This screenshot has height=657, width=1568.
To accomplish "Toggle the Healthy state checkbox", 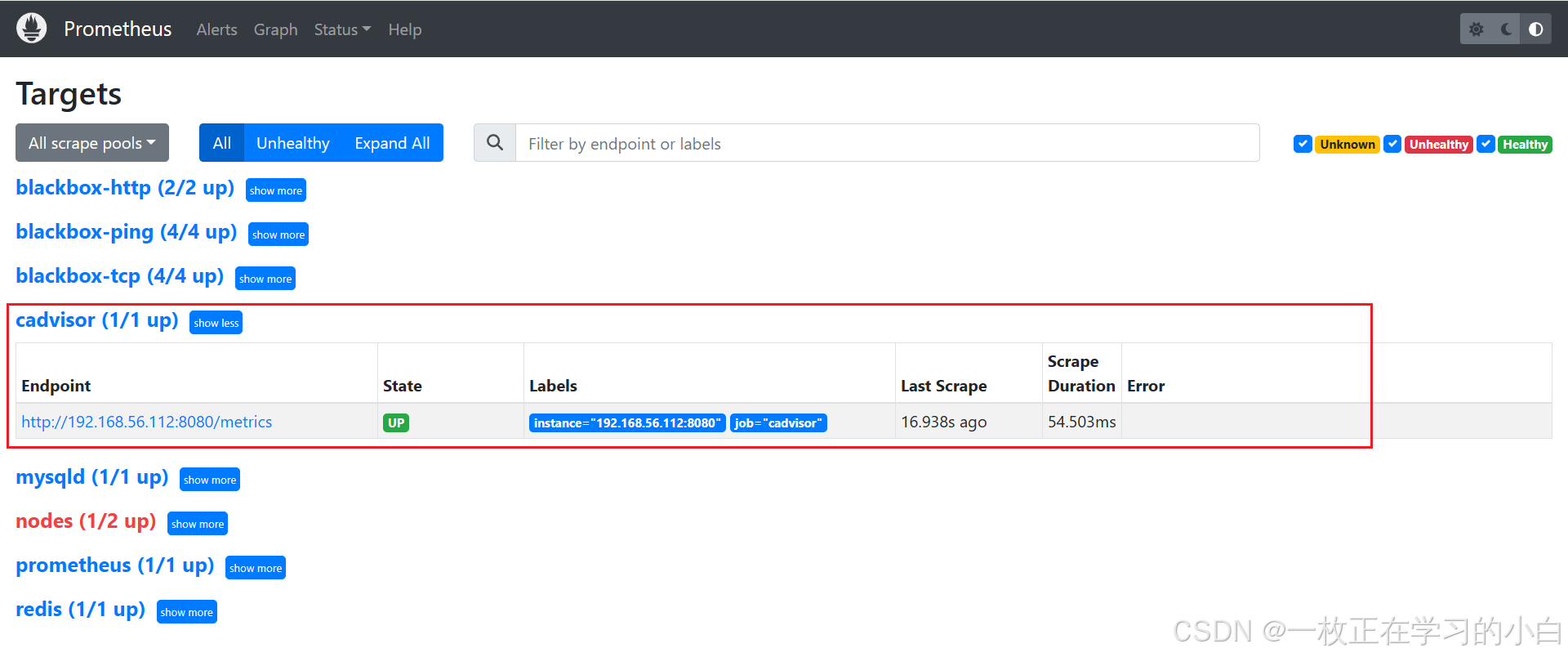I will click(1486, 144).
